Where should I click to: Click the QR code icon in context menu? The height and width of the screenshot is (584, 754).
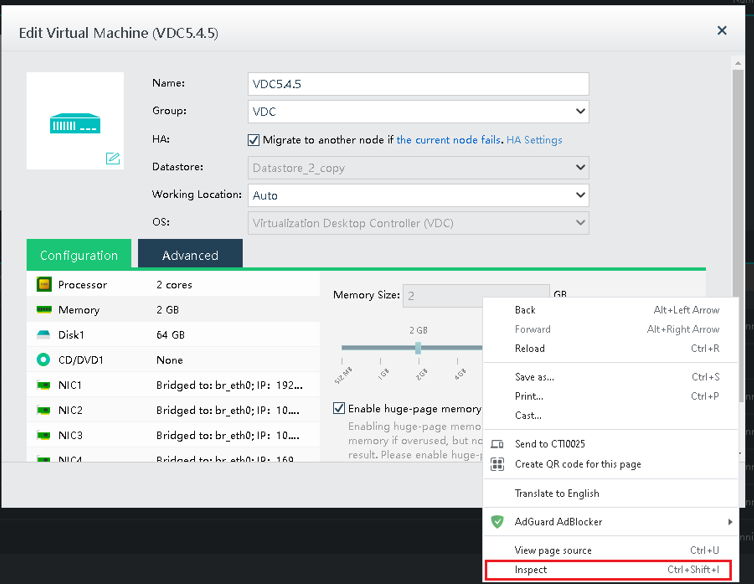click(497, 464)
